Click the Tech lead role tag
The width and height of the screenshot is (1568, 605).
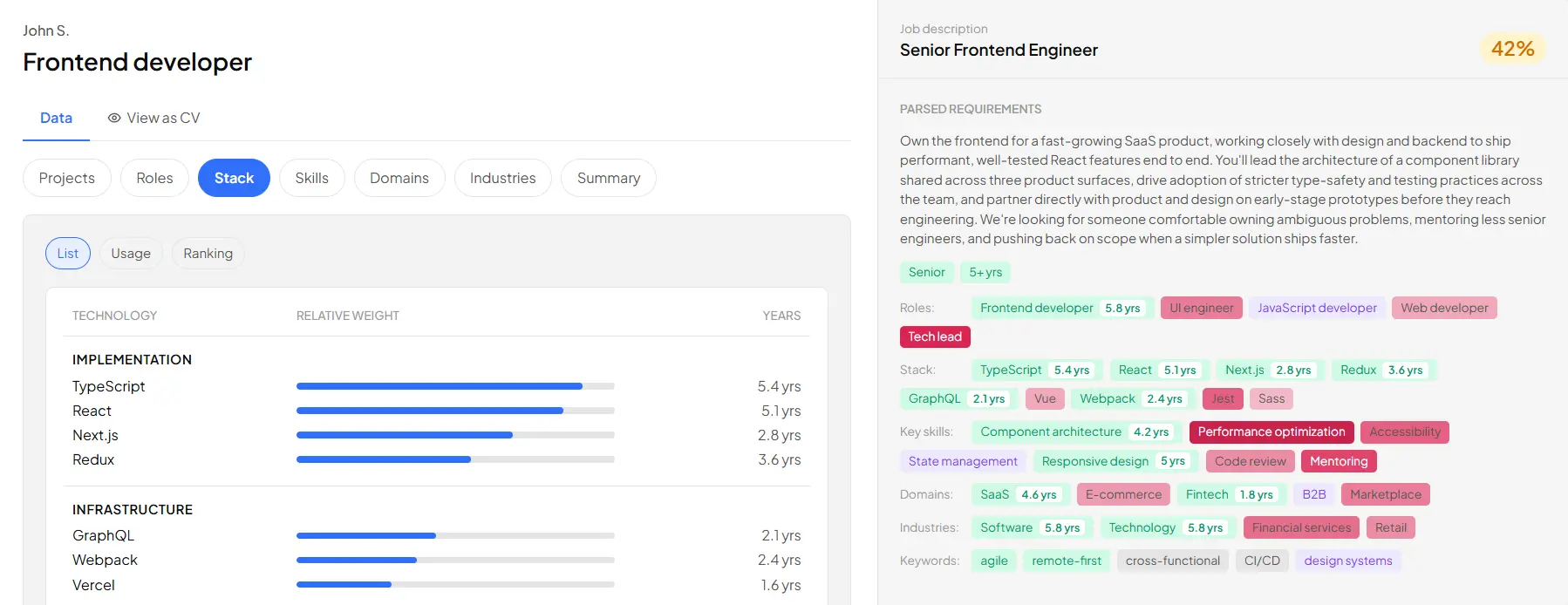[935, 336]
